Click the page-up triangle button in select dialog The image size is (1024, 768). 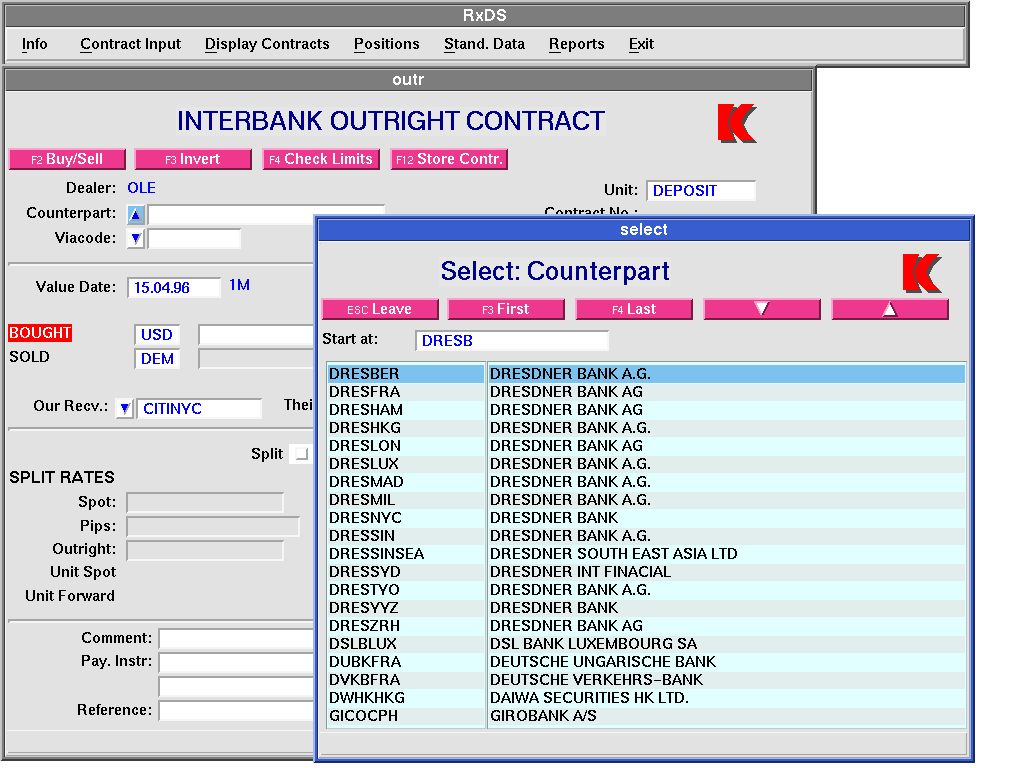click(x=890, y=309)
